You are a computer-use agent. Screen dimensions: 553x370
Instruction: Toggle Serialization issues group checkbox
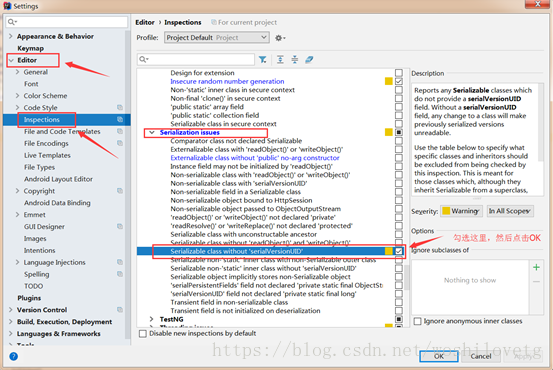coord(399,132)
